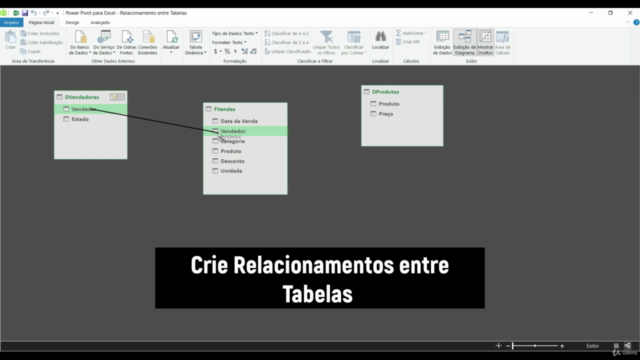The height and width of the screenshot is (360, 640).
Task: Click the Redo arrow in title bar
Action: 46,13
